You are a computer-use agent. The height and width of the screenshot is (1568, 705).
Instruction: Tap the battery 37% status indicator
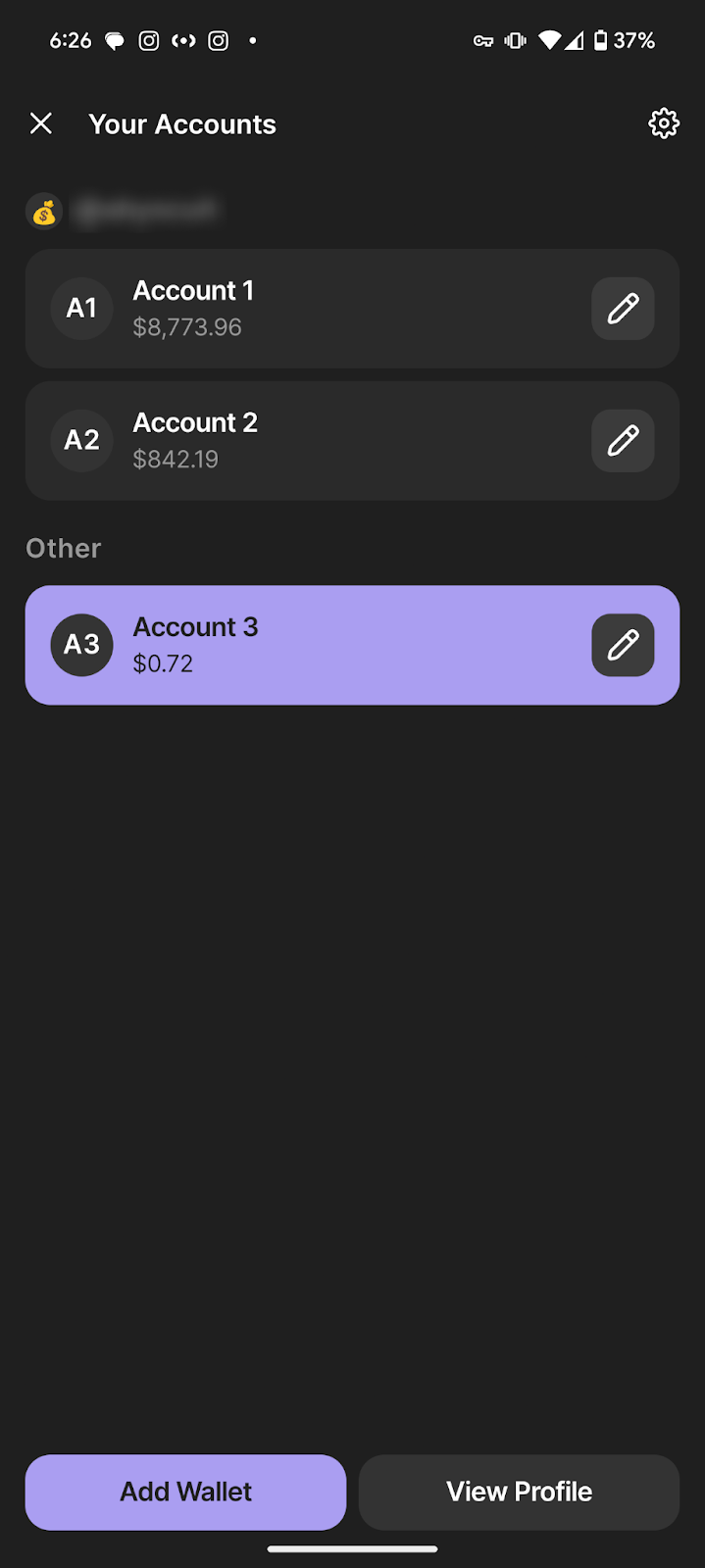624,40
